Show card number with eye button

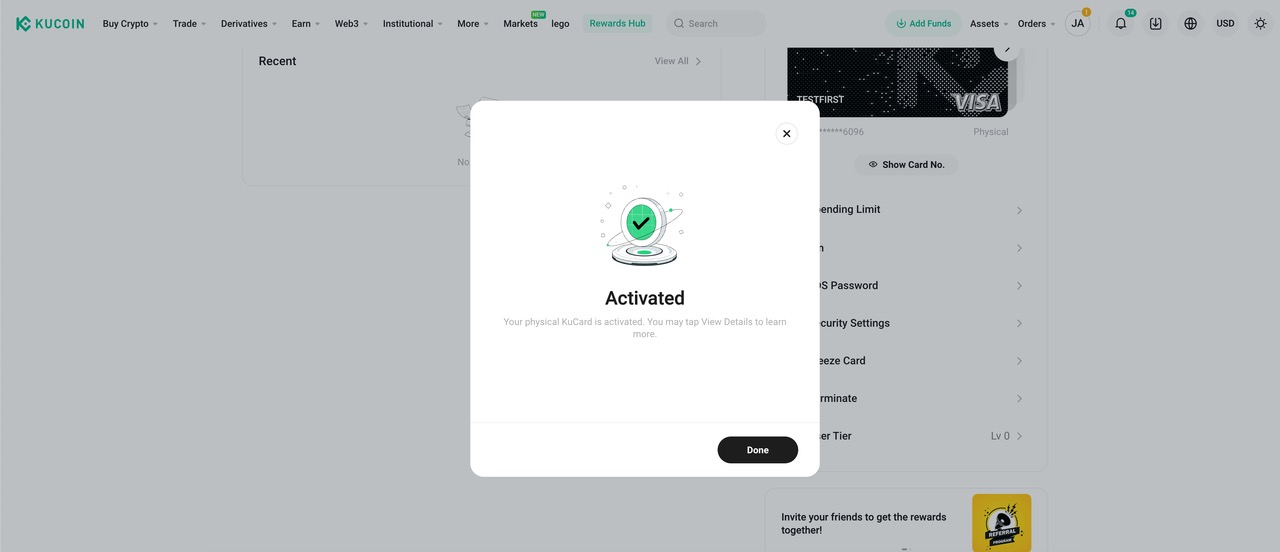pos(906,164)
